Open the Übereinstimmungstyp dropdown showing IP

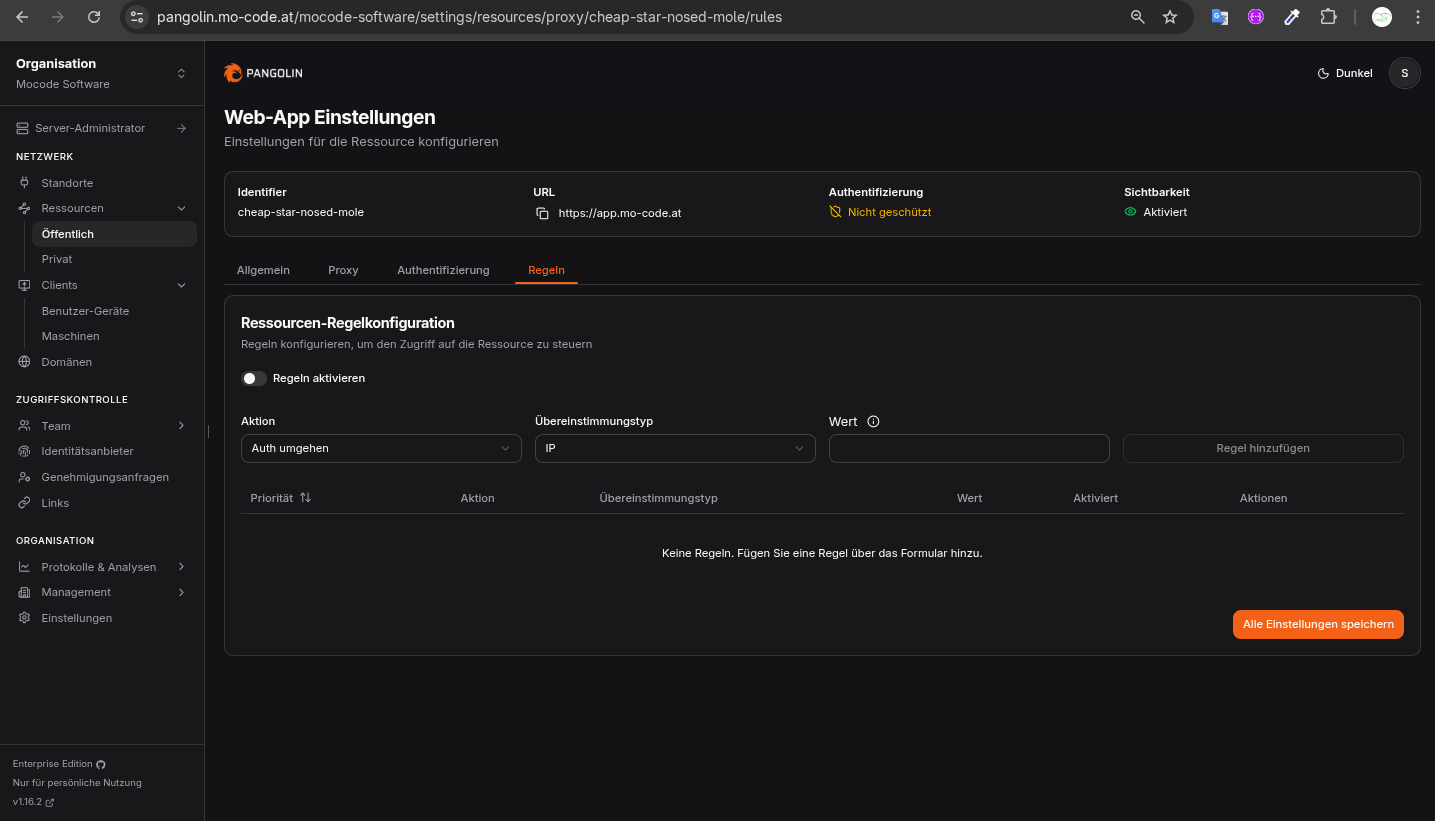tap(675, 449)
